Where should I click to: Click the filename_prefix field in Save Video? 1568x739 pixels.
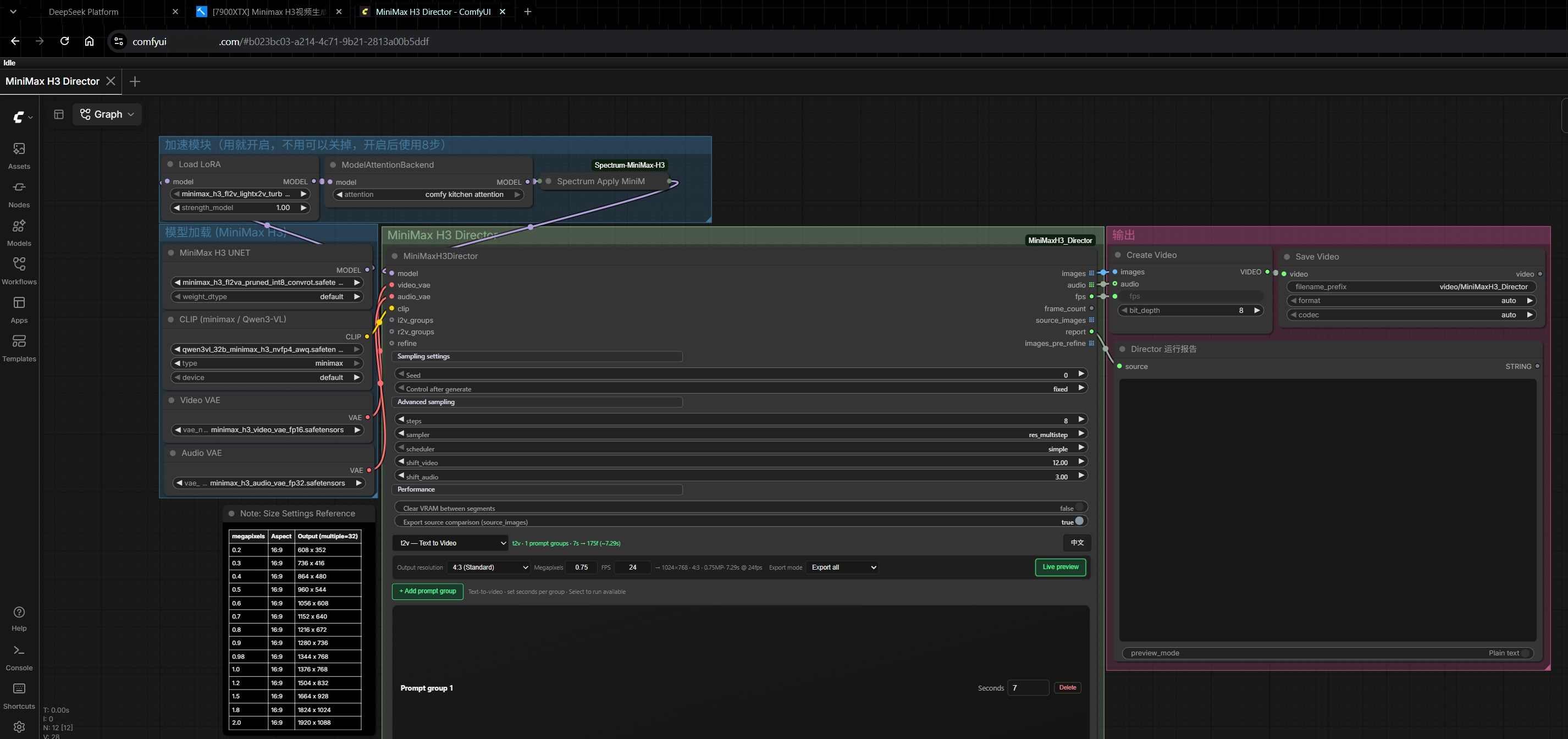pyautogui.click(x=1411, y=286)
